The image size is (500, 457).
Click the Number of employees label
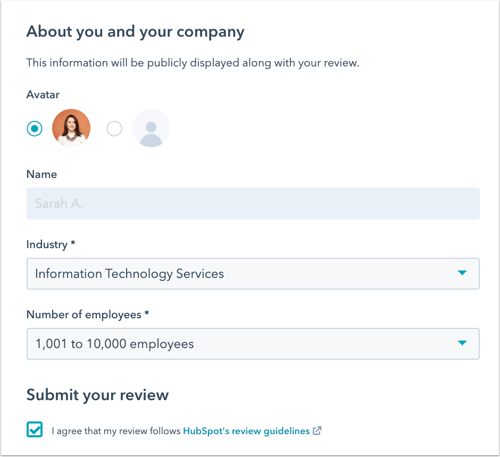pos(88,315)
